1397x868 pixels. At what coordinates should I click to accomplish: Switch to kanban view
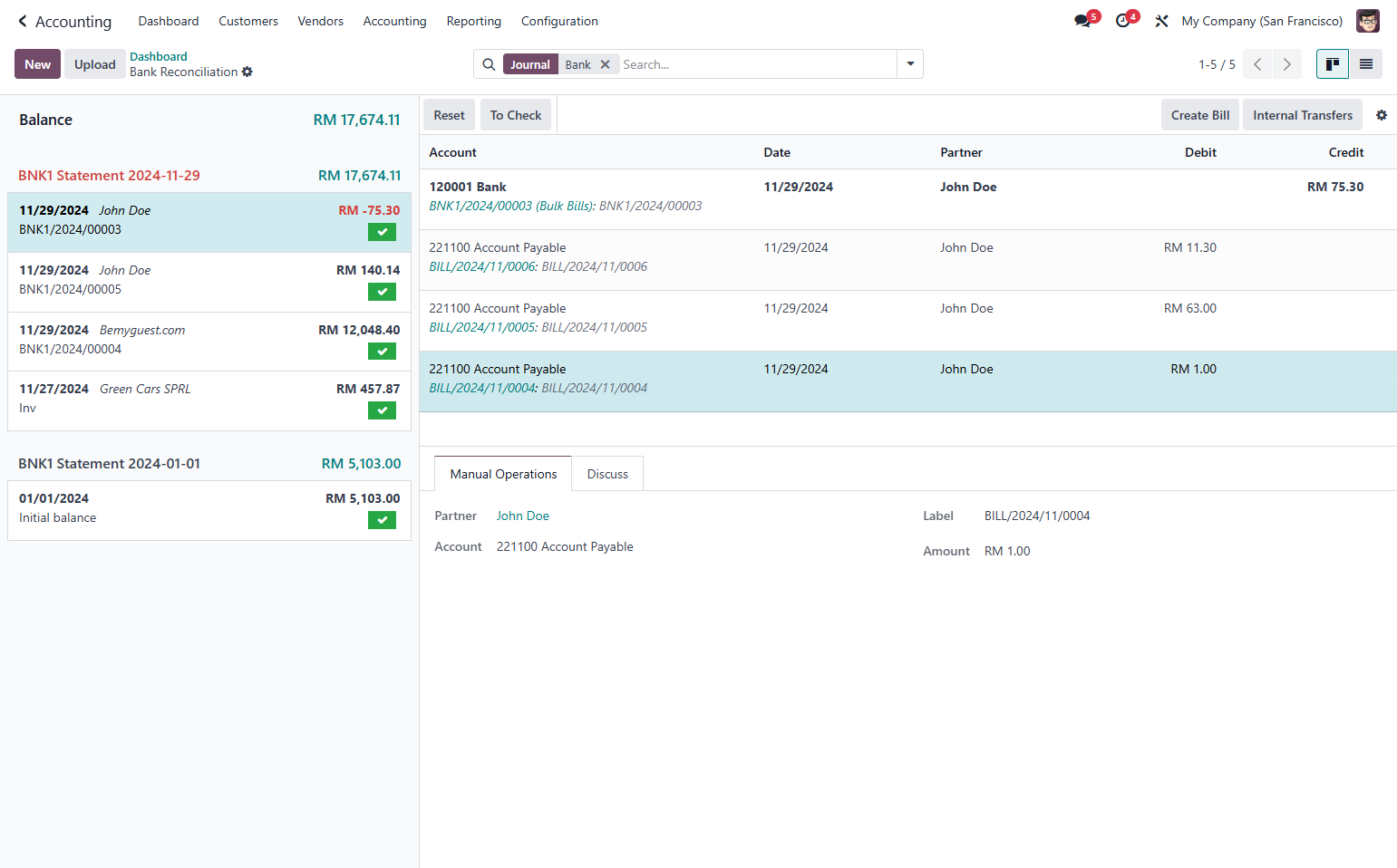(x=1333, y=64)
